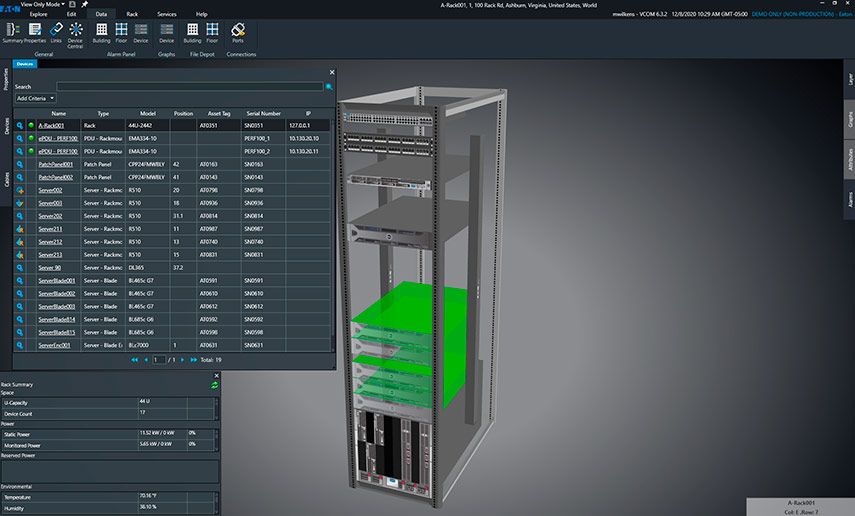Go to the previous page of devices
Viewport: 855px width, 516px height.
click(x=146, y=360)
